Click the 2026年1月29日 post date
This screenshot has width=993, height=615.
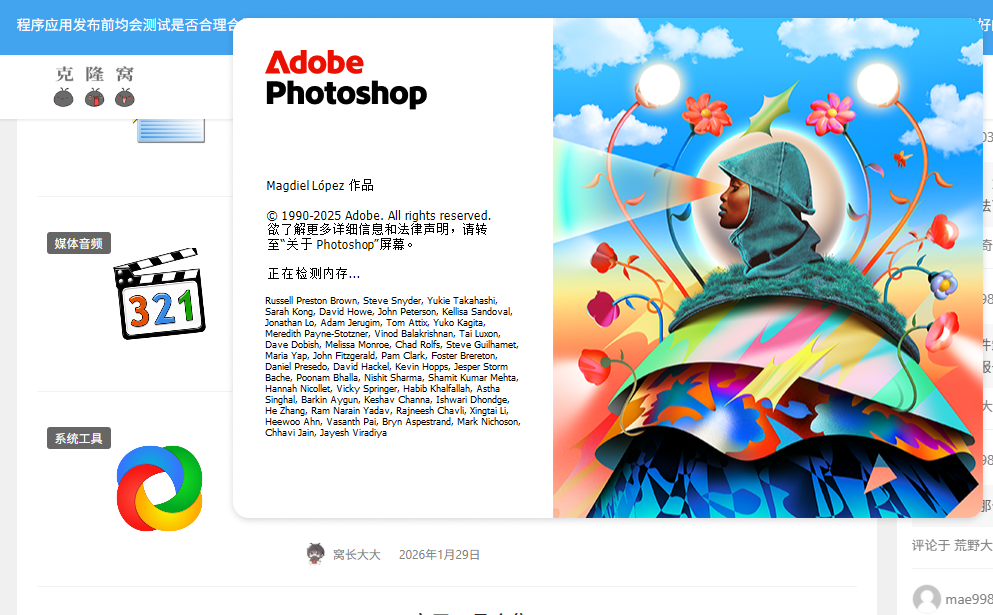[439, 555]
